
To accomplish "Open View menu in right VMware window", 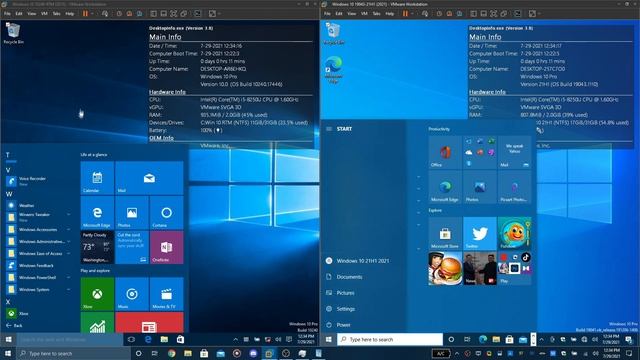I will tap(351, 13).
